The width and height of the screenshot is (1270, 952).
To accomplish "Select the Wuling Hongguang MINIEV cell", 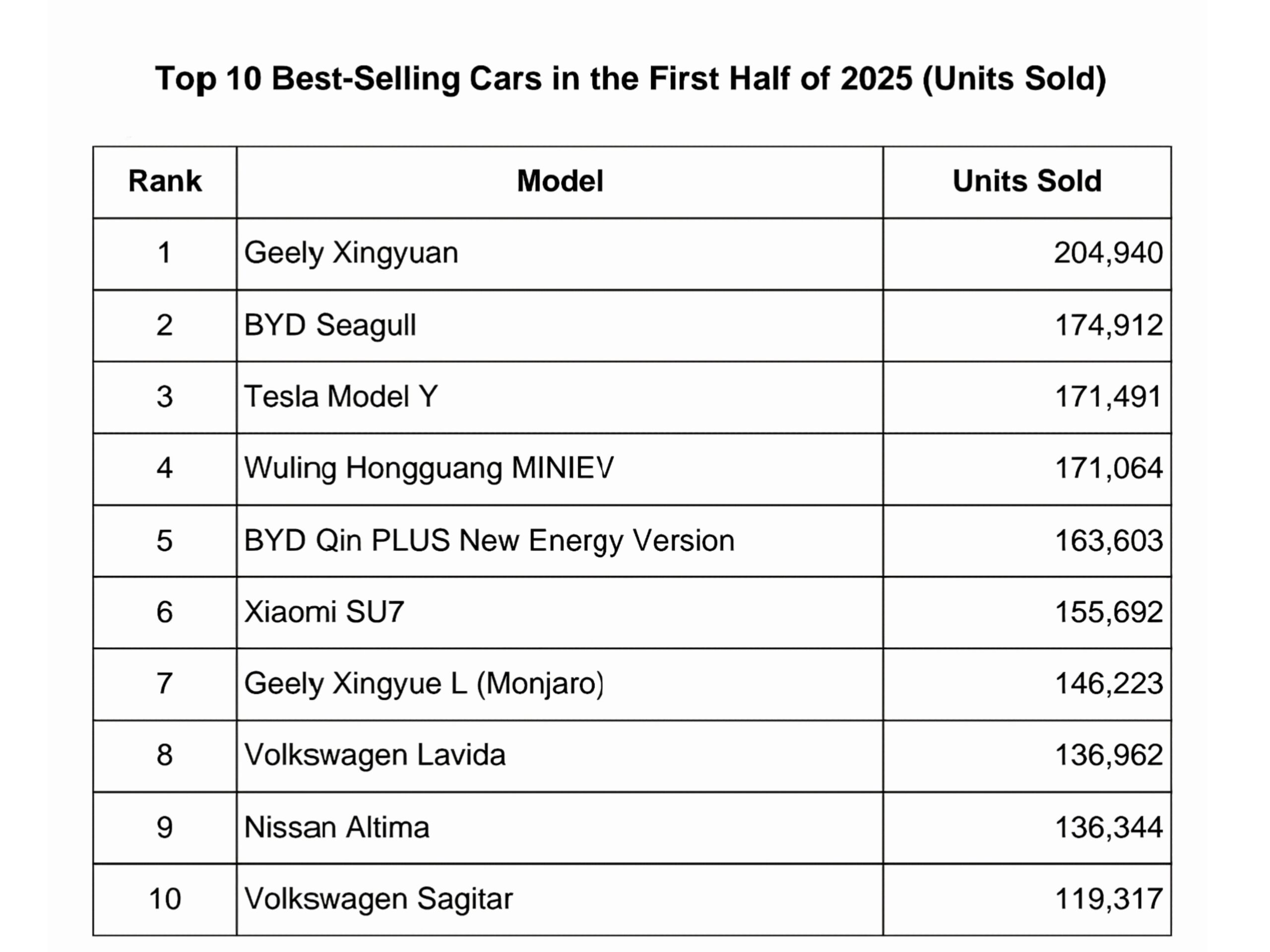I will pos(428,468).
